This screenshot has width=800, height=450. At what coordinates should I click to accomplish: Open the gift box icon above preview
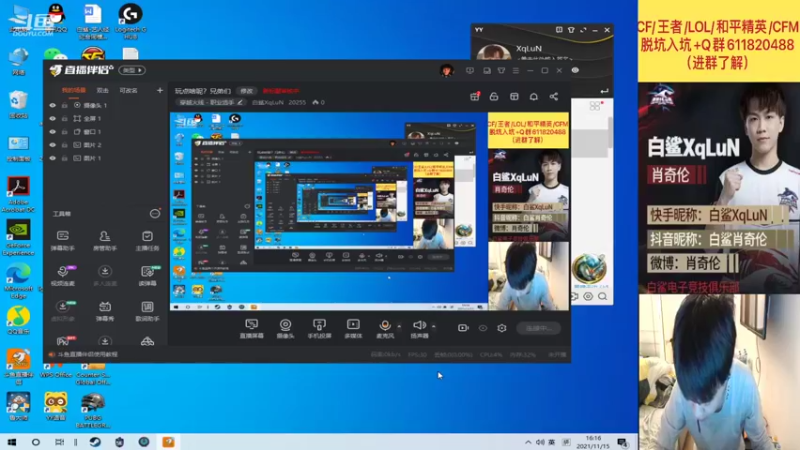474,96
